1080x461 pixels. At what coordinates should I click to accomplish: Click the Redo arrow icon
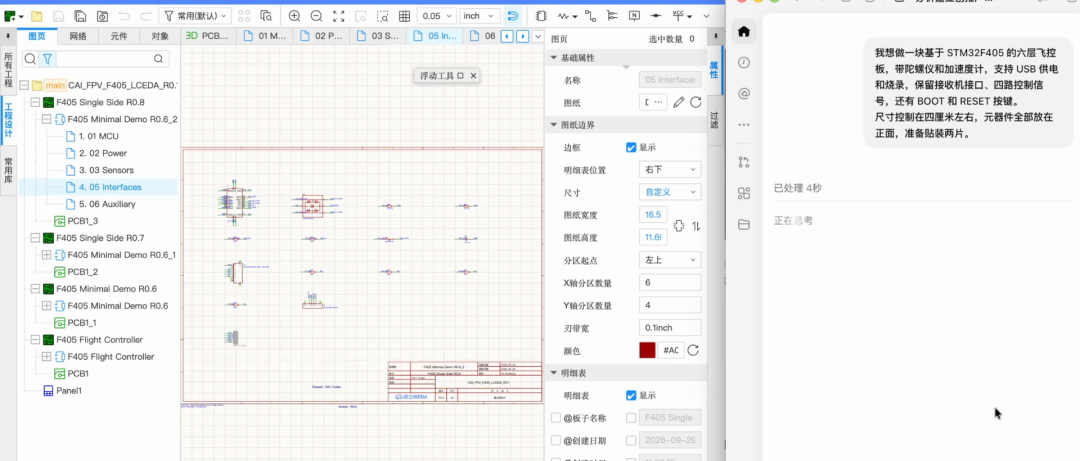145,16
